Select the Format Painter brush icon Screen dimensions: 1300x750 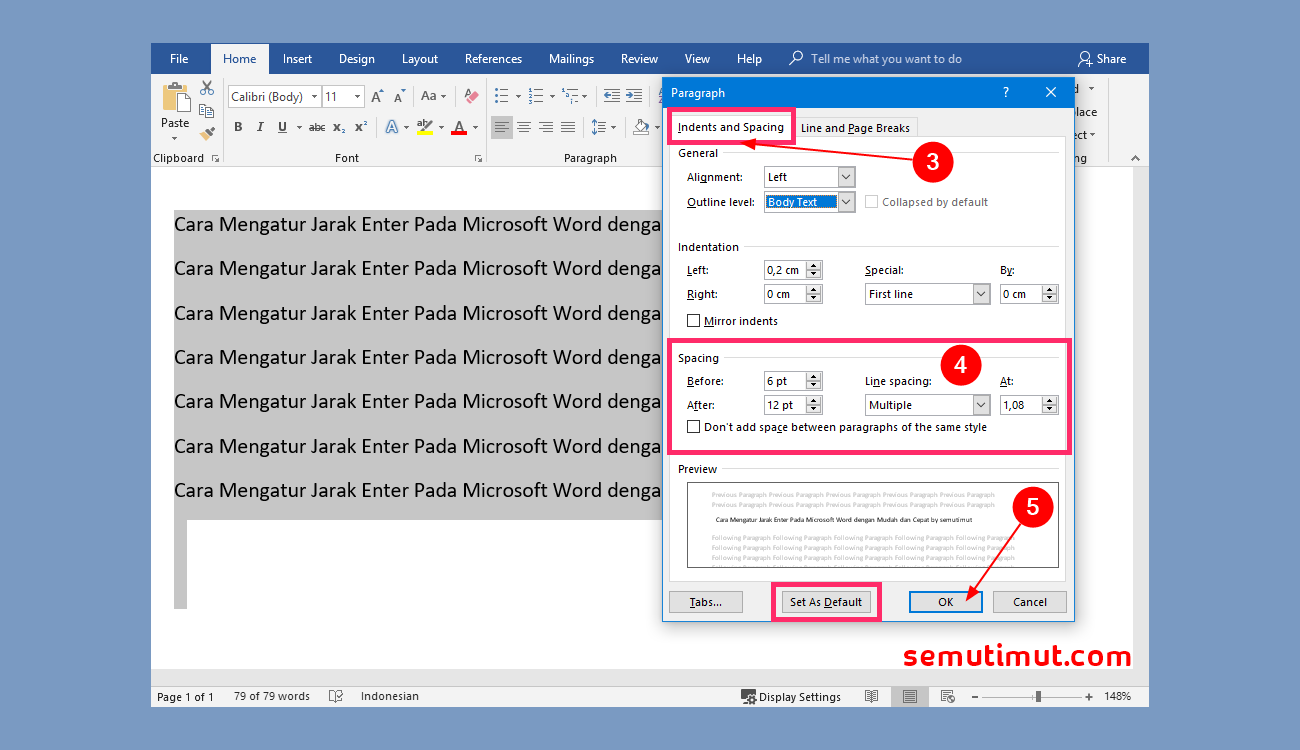[x=207, y=133]
